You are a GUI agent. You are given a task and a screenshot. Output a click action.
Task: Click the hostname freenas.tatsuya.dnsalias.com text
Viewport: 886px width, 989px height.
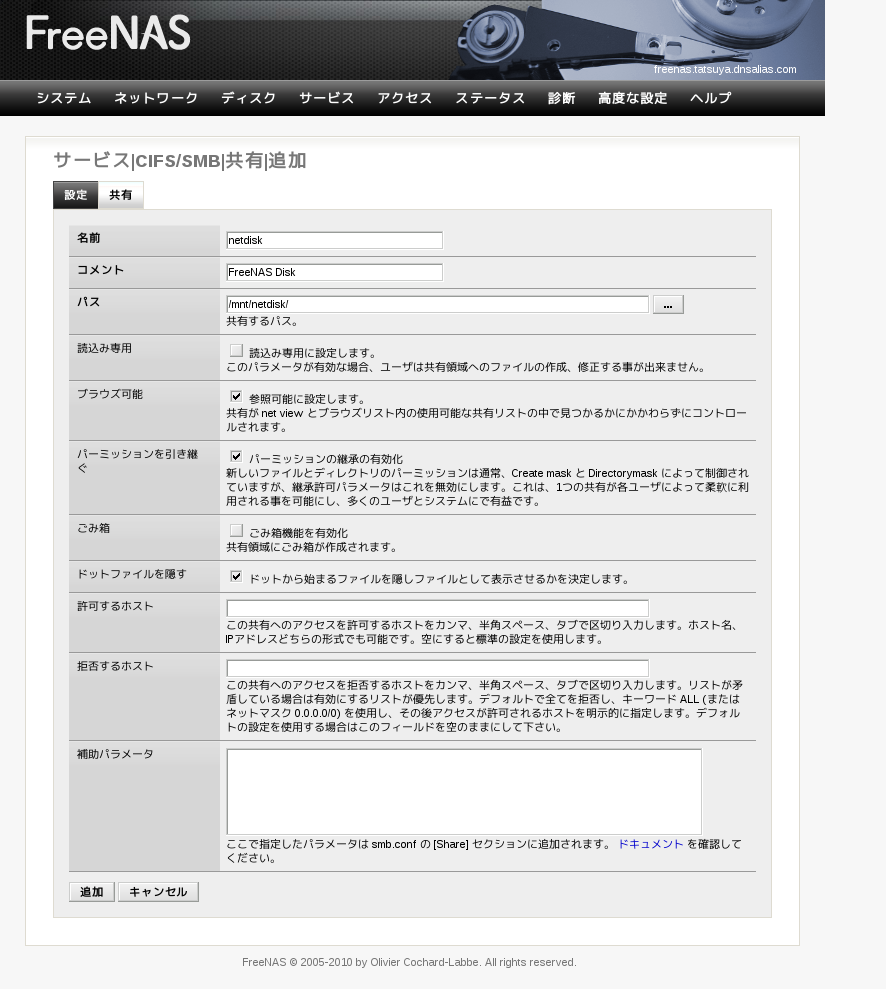(725, 69)
